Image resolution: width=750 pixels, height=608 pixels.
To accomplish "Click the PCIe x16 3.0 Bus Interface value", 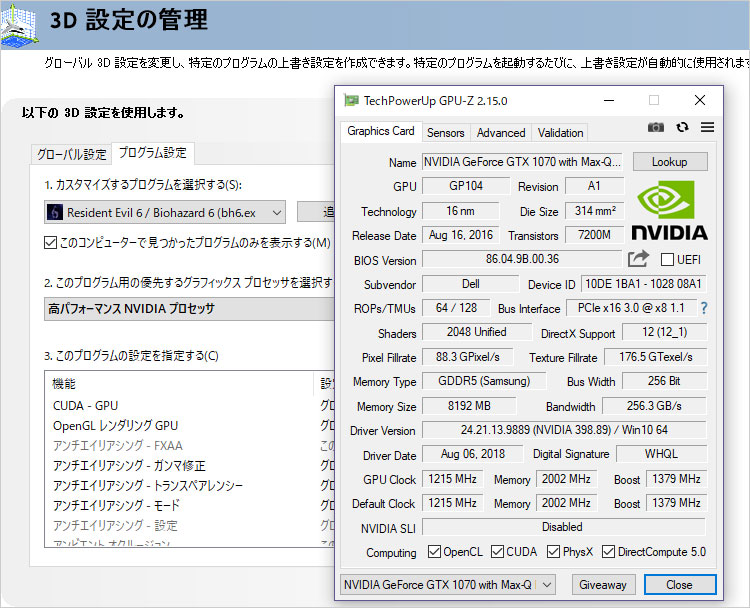I will tap(631, 308).
